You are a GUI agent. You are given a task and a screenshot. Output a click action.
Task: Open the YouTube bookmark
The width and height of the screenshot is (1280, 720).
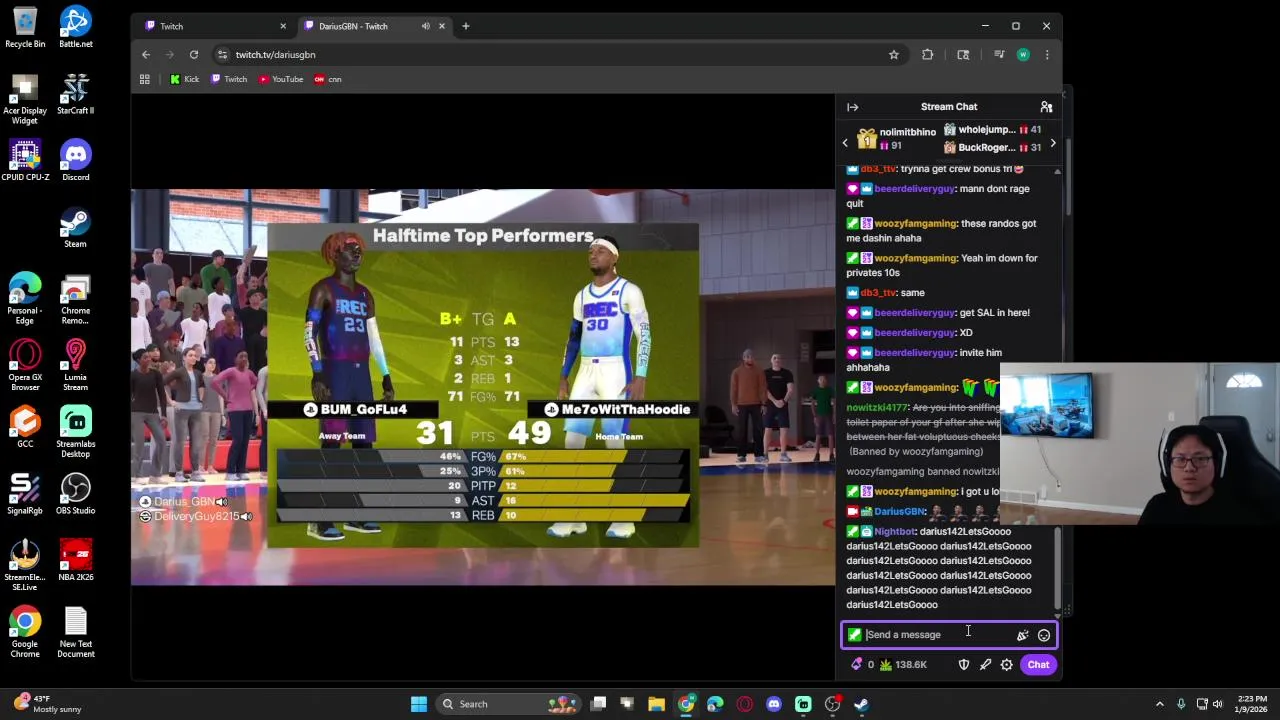pos(281,79)
